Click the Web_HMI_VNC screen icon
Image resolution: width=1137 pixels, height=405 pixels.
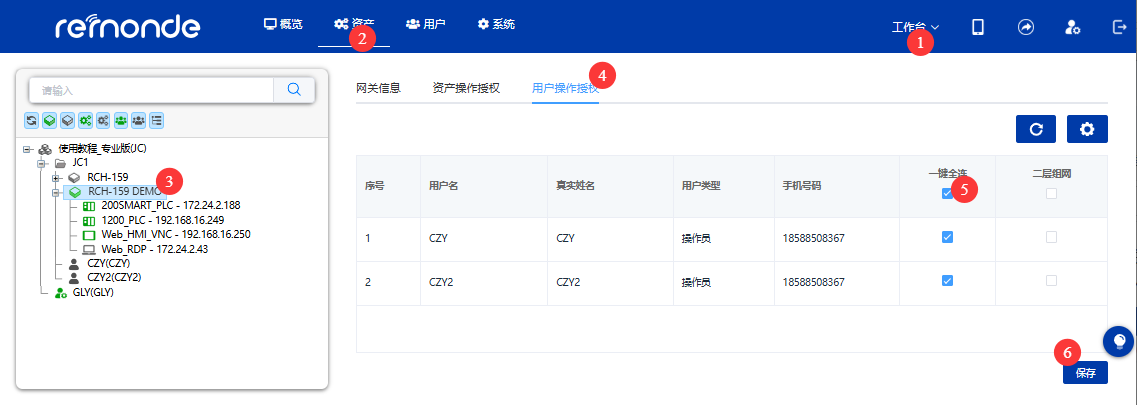pyautogui.click(x=89, y=235)
